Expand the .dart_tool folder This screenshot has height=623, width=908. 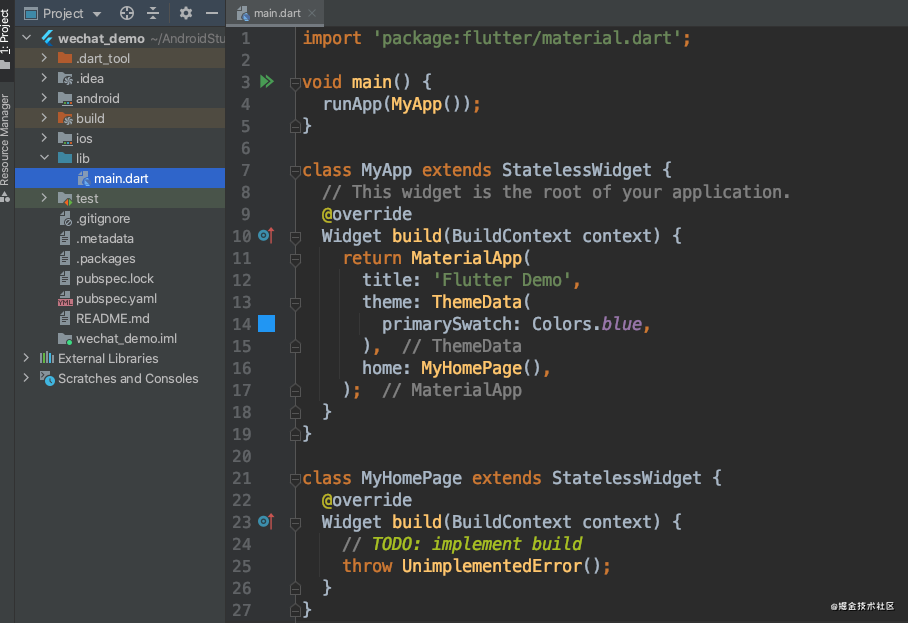(x=45, y=58)
